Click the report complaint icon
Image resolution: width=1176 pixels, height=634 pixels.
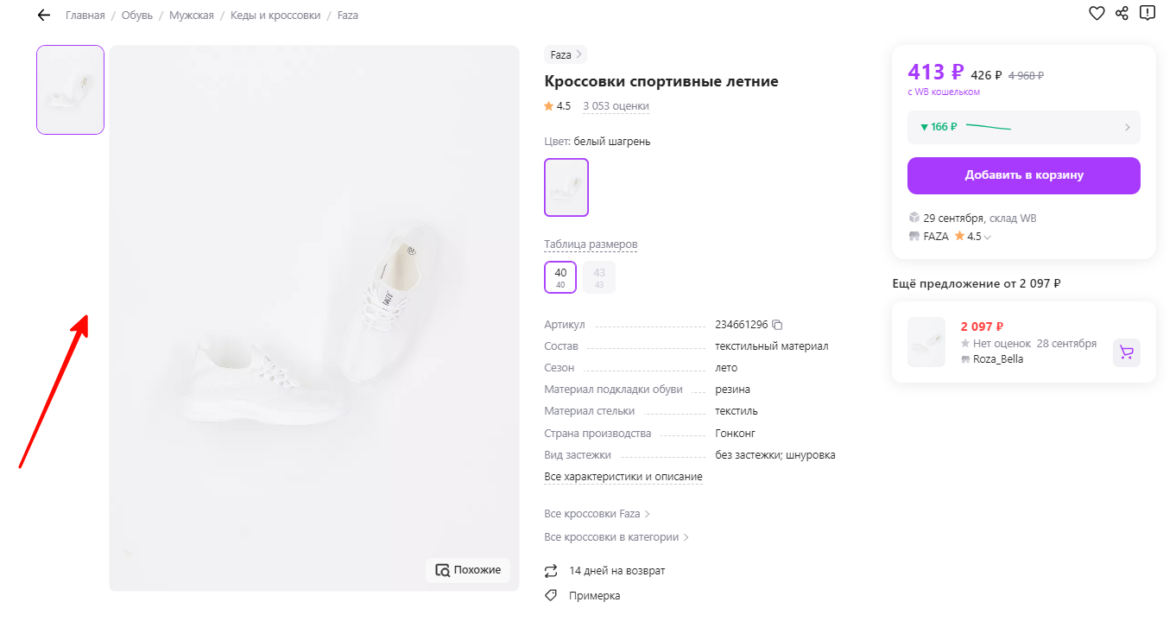[x=1147, y=13]
